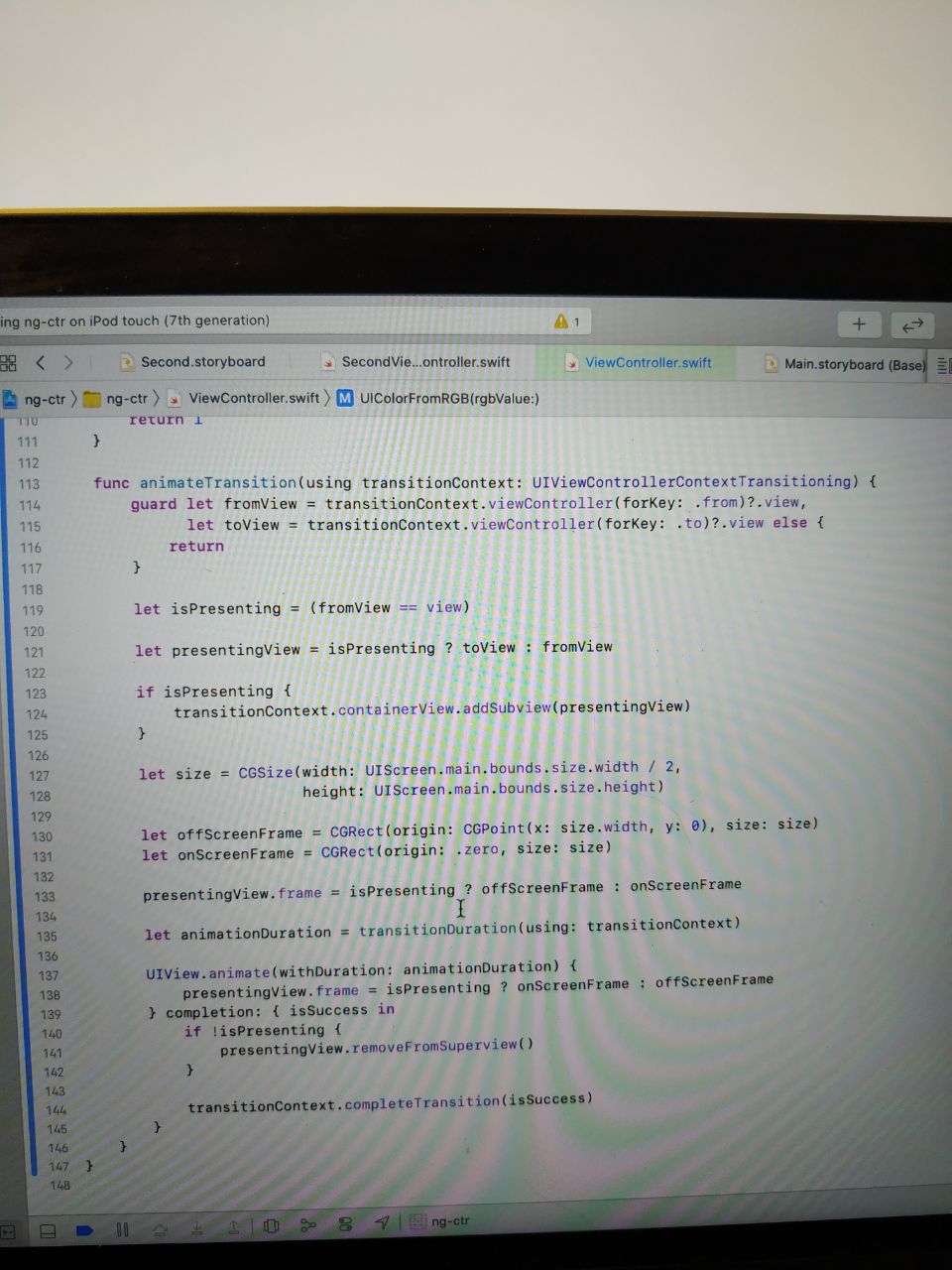Screen dimensions: 952x1270
Task: Click the collapse icon at far left of the debug bar
Action: 8,1231
